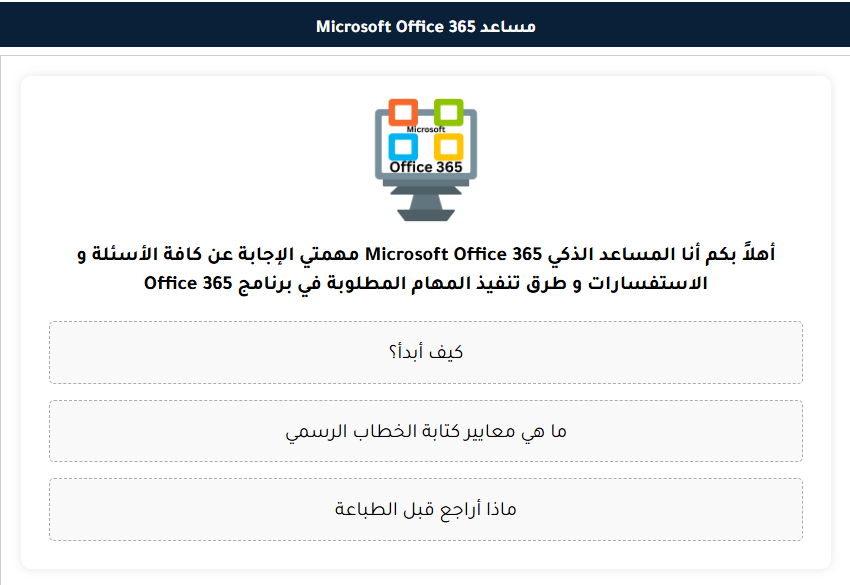
Task: Click the phrase "مهمتي الإجابة" in the welcome text
Action: [308, 254]
